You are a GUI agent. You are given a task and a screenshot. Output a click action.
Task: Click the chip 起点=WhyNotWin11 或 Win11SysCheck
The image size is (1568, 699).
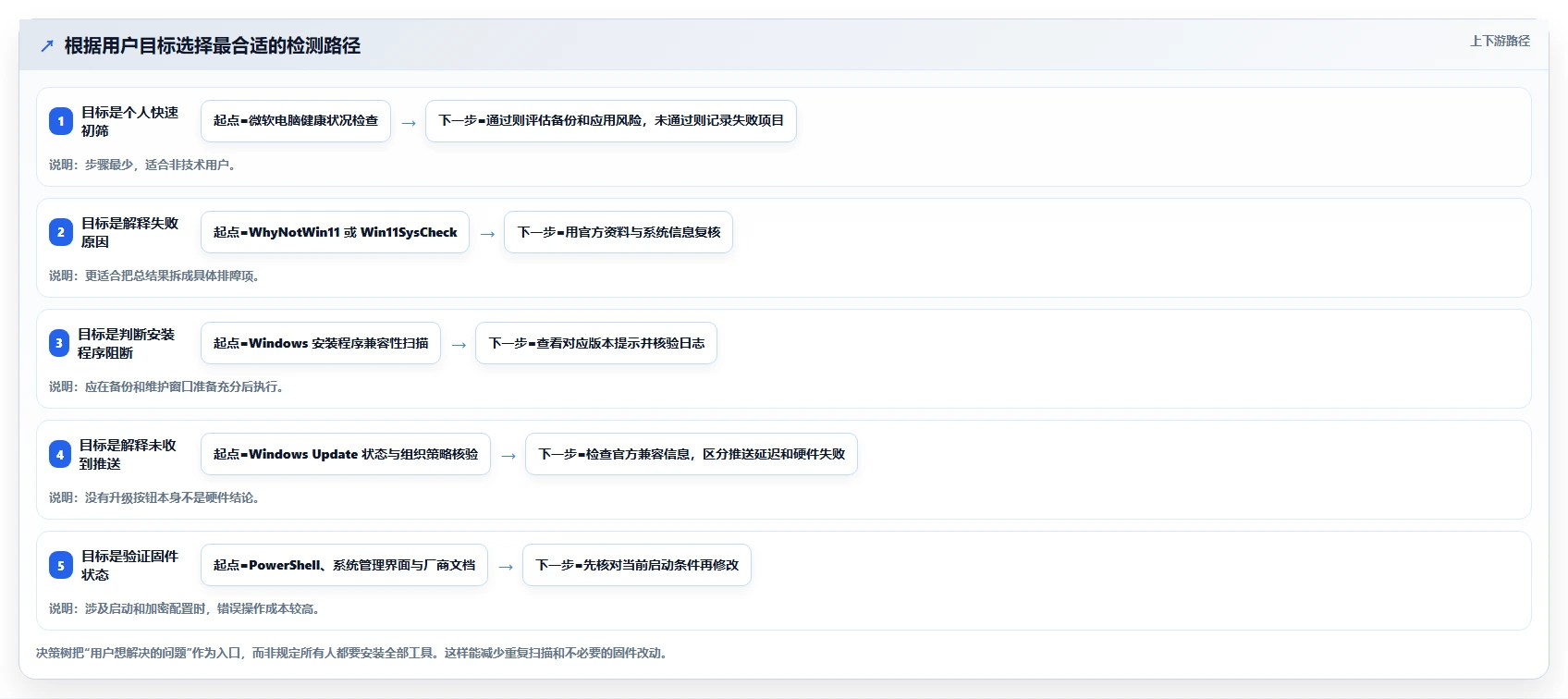(335, 232)
